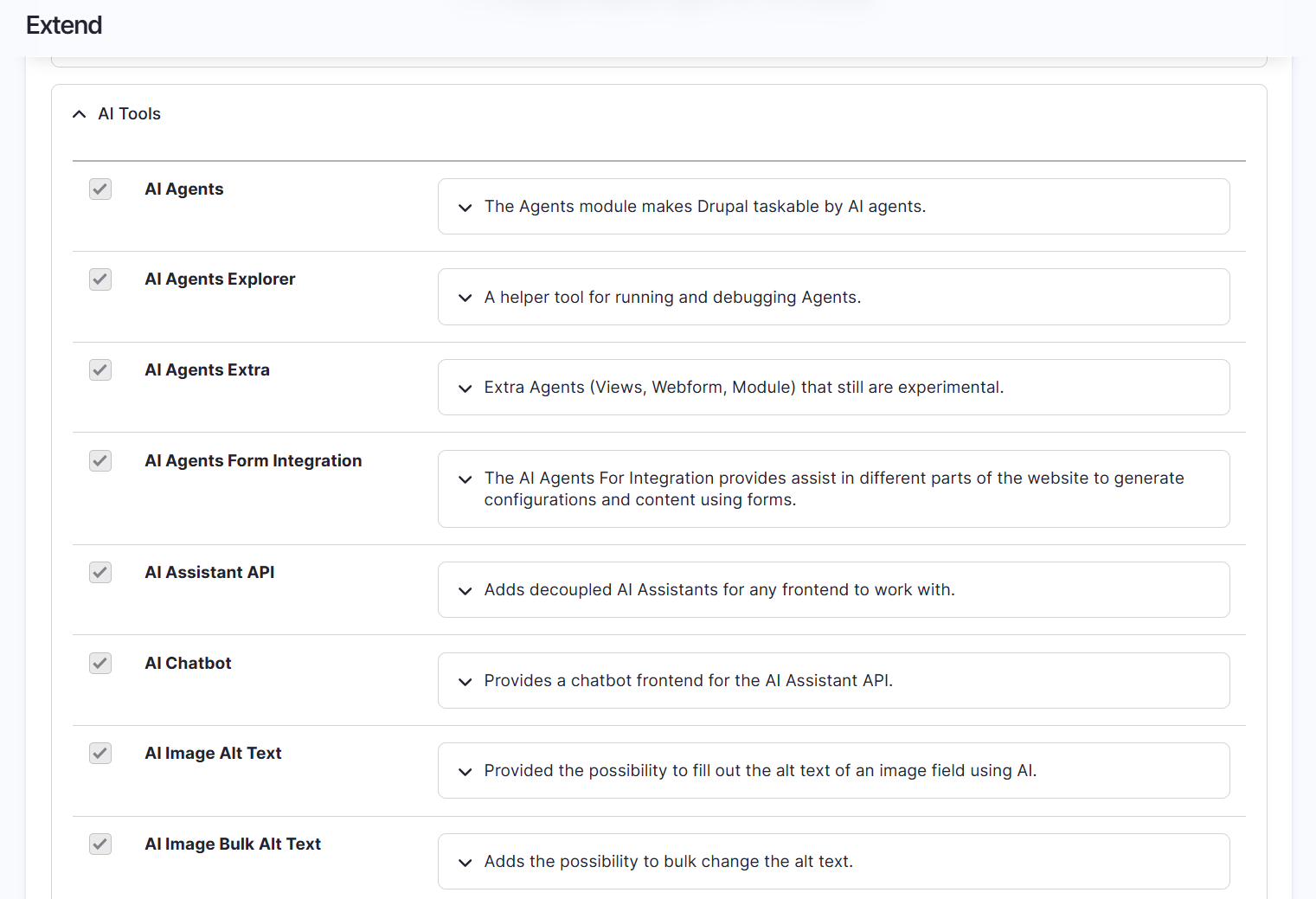This screenshot has height=899, width=1316.
Task: Click the AI Chatbot module name
Action: (x=188, y=663)
